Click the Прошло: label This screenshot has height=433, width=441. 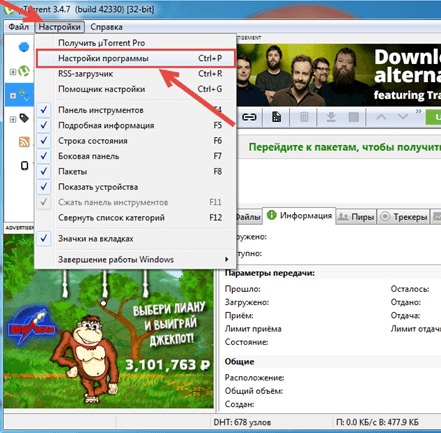coord(242,289)
